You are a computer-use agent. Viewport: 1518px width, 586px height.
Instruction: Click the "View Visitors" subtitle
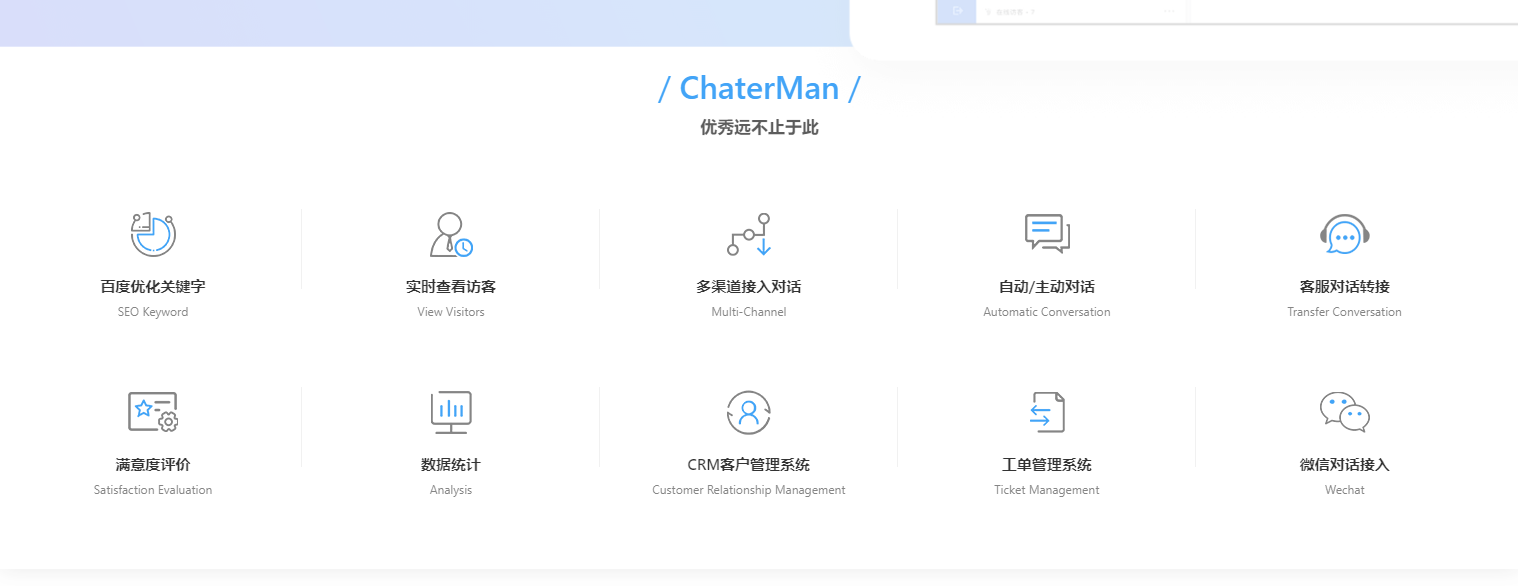[x=451, y=312]
